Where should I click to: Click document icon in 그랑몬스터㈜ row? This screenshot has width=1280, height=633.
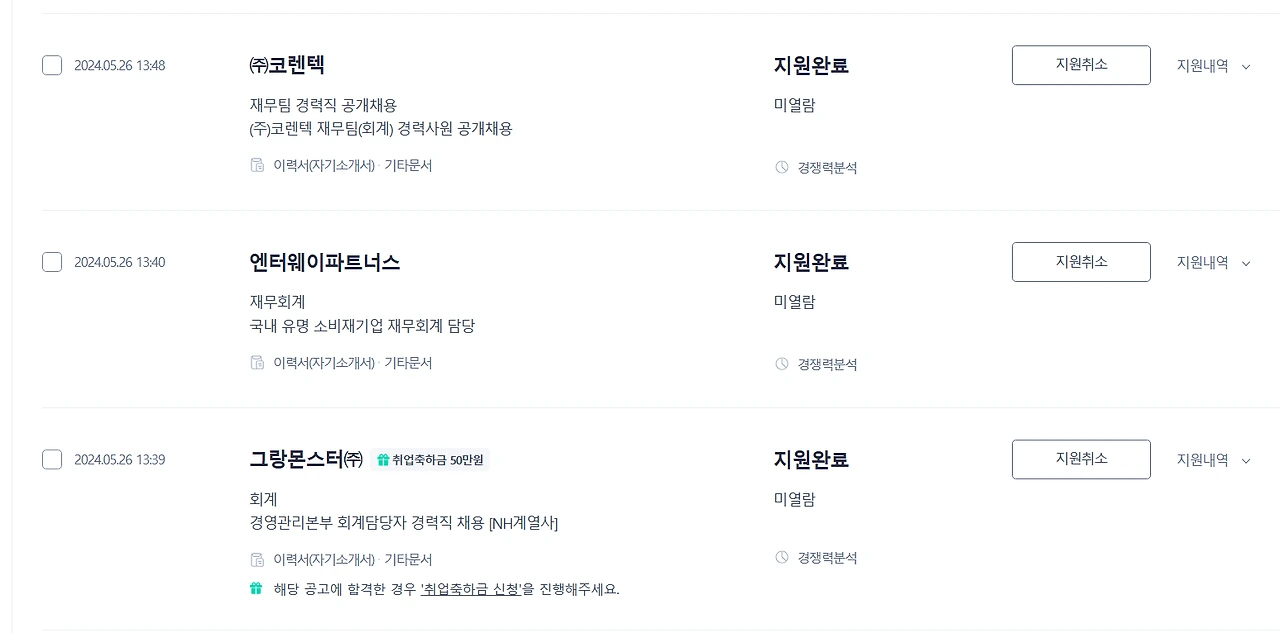[257, 560]
